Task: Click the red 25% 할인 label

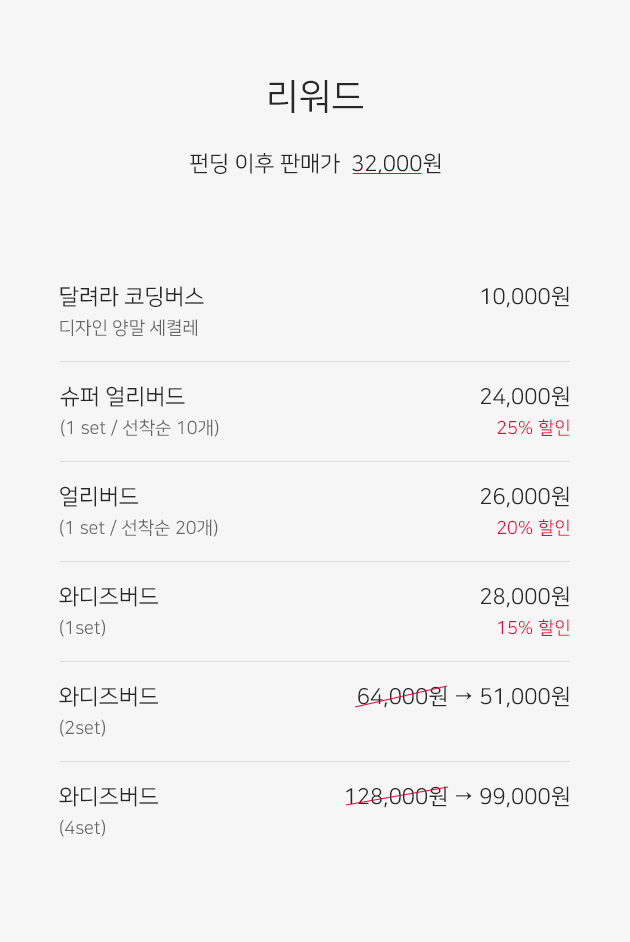Action: 533,427
